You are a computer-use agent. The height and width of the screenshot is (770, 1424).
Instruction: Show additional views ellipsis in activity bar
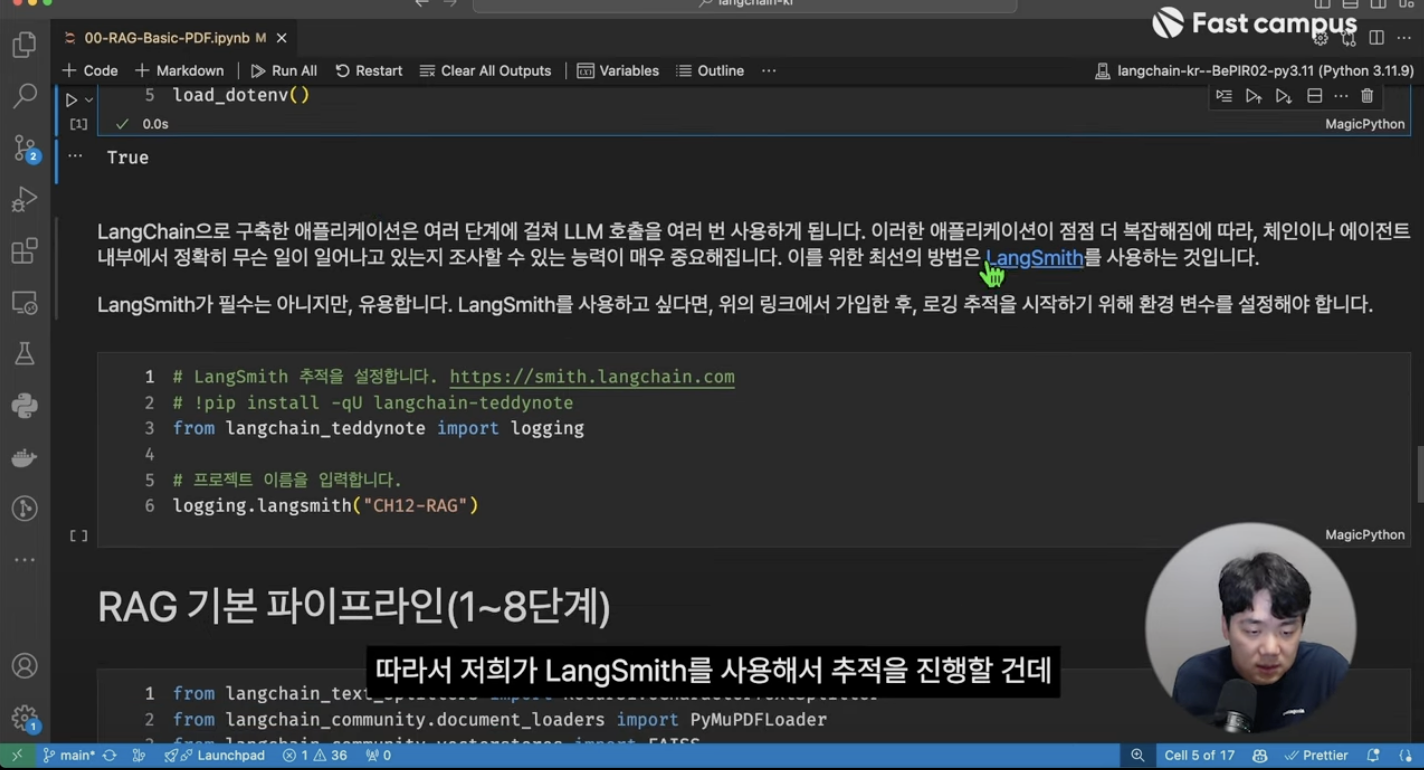pyautogui.click(x=24, y=560)
